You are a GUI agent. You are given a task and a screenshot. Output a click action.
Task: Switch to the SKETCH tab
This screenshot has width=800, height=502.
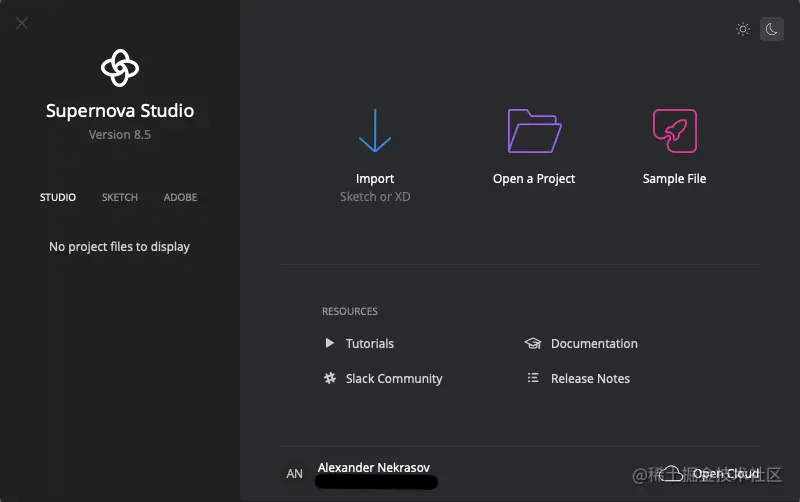120,197
